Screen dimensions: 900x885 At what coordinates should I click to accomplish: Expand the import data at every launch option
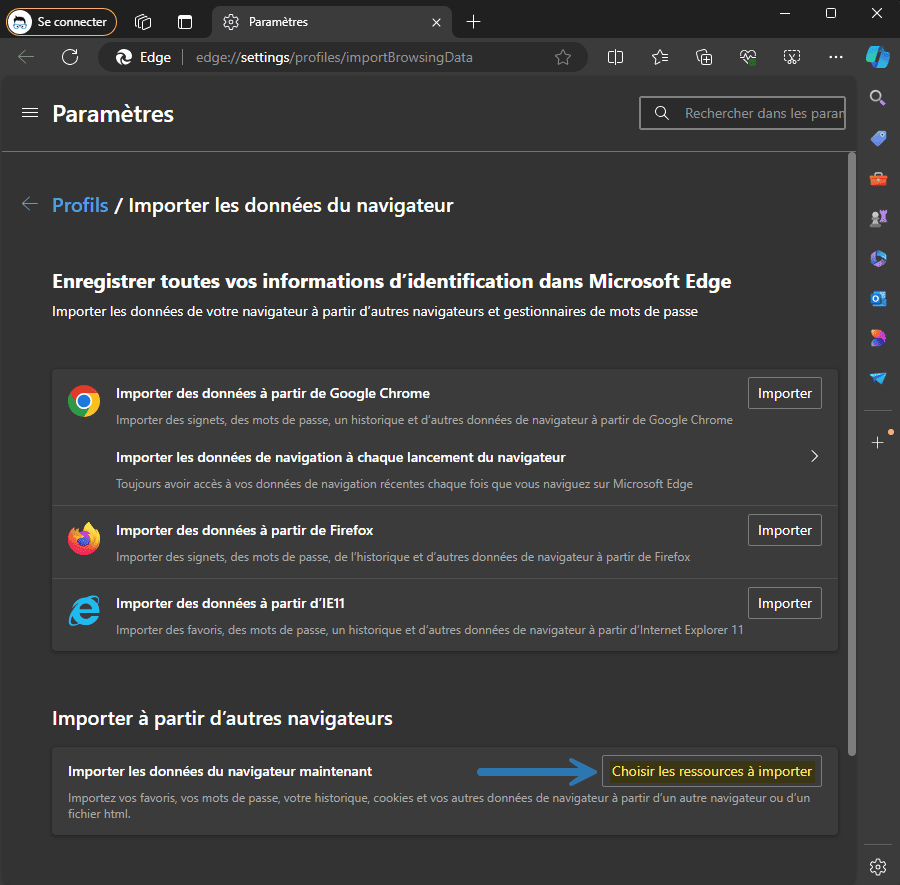(x=814, y=455)
